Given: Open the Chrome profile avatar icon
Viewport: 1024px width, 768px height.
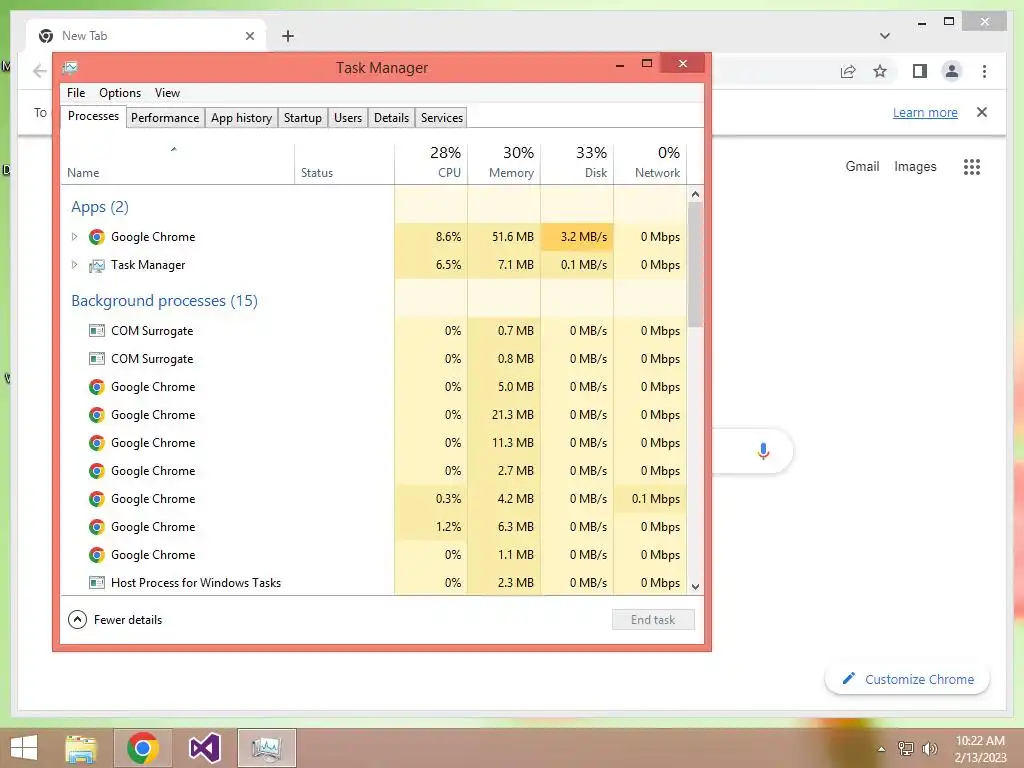Looking at the screenshot, I should 952,71.
